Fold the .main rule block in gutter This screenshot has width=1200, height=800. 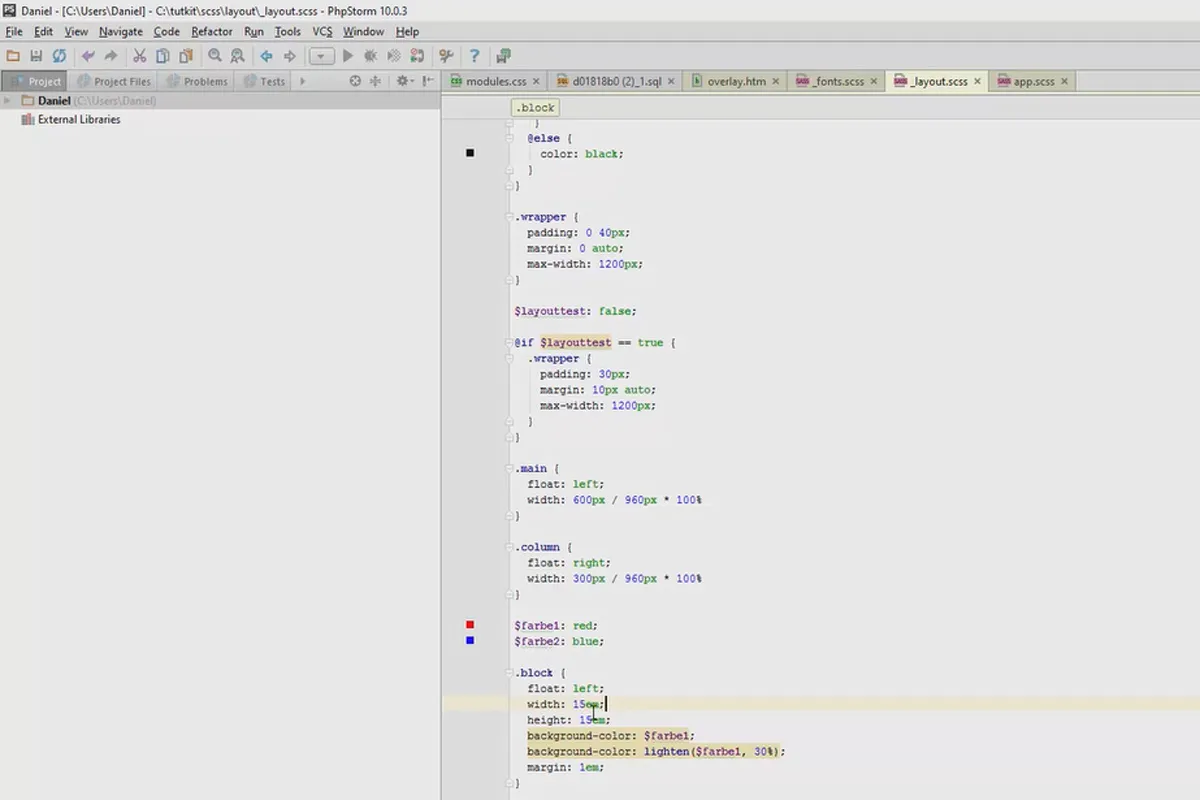point(511,468)
